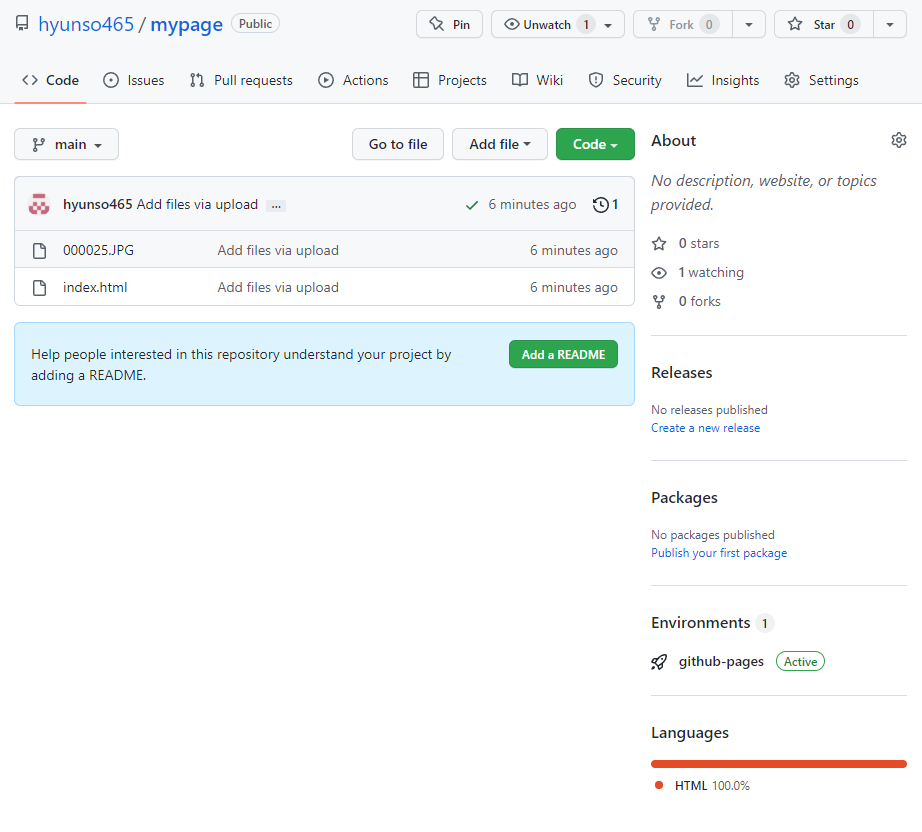Click the Environments heading
This screenshot has height=832, width=922.
(700, 623)
